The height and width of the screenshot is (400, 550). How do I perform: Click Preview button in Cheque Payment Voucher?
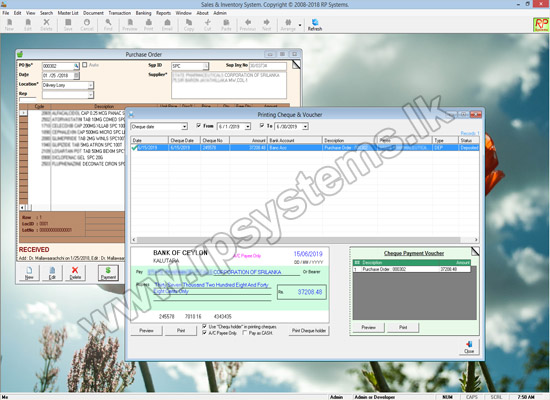pyautogui.click(x=368, y=327)
